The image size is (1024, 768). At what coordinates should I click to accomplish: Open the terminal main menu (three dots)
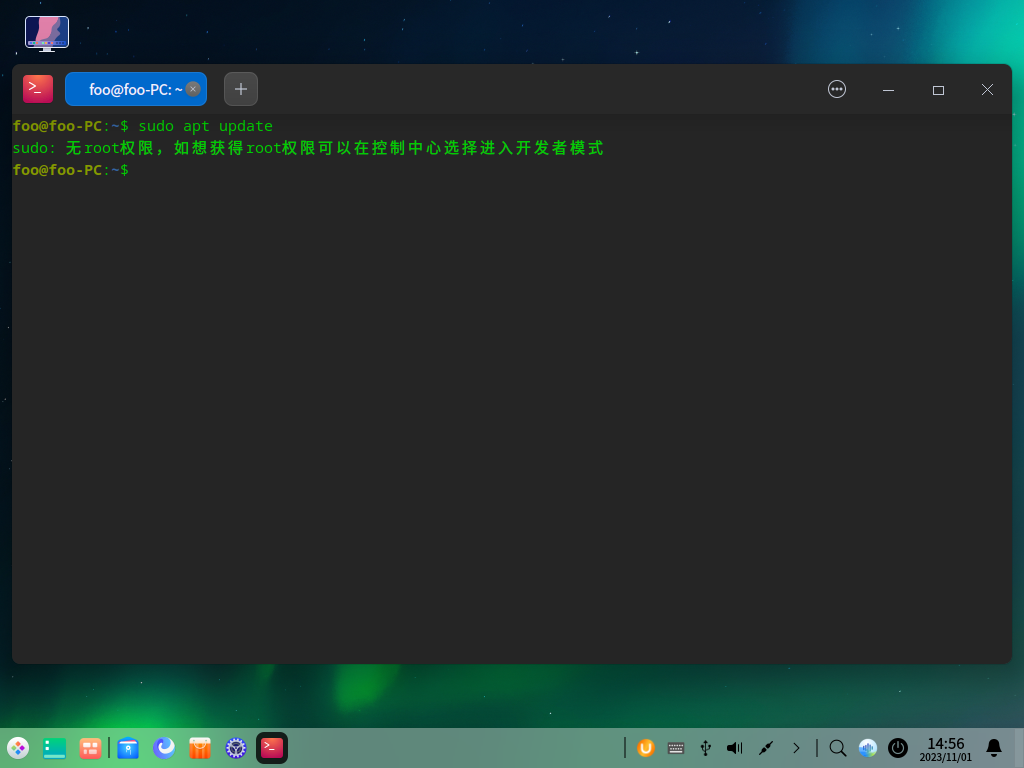click(x=837, y=89)
